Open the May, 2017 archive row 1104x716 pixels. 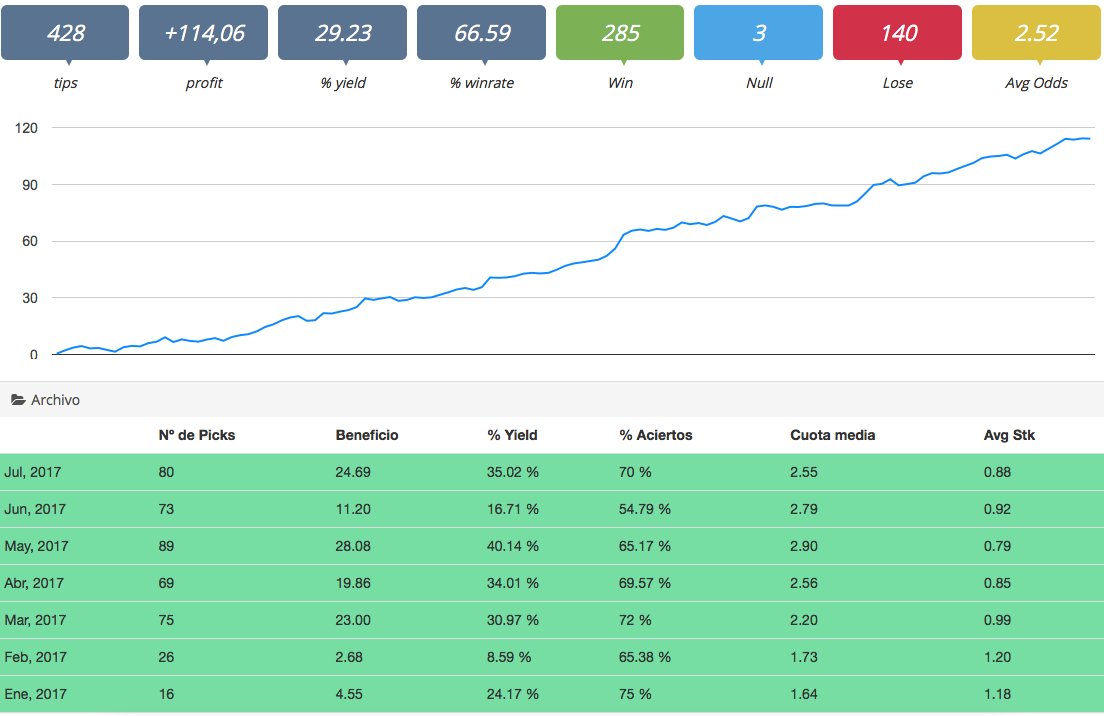[x=552, y=546]
